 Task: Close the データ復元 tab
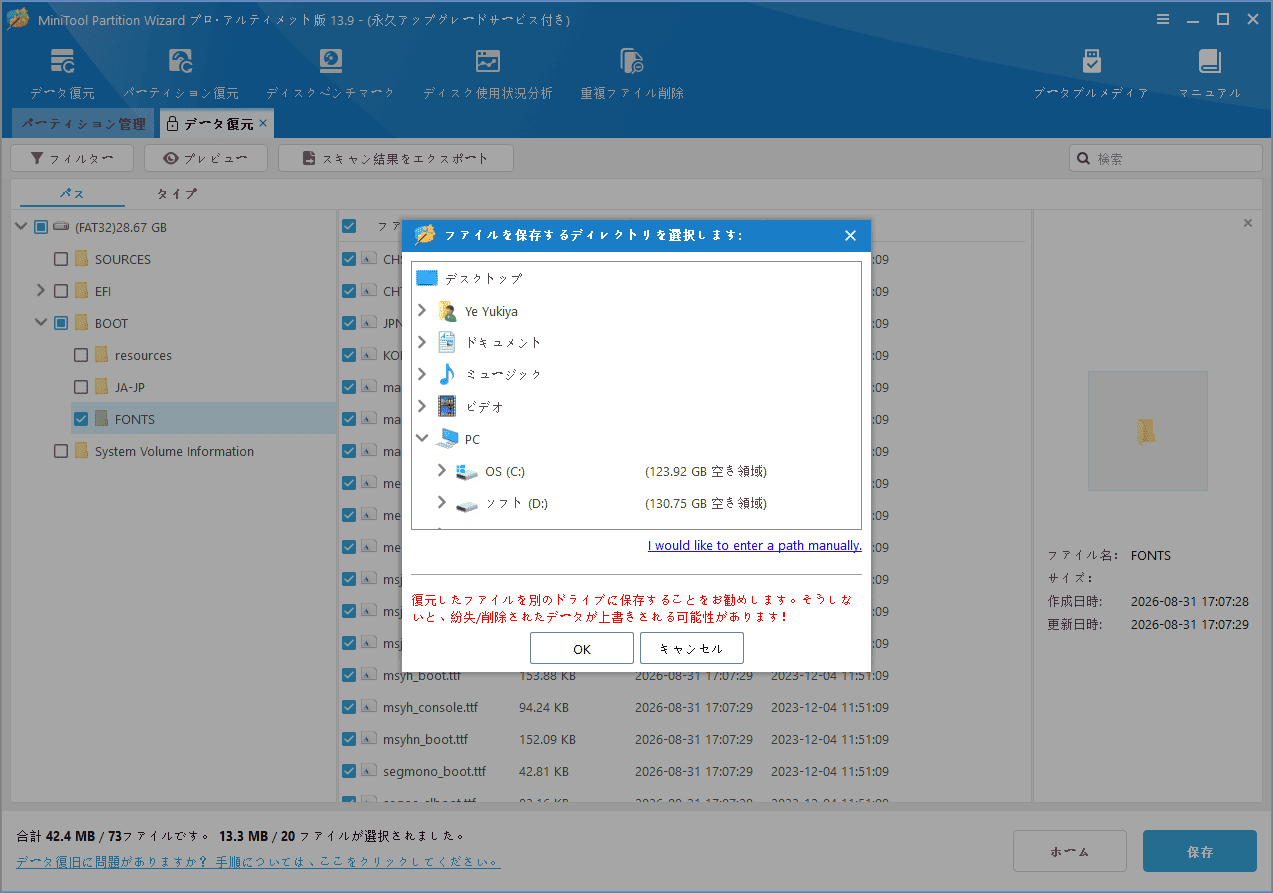point(263,123)
